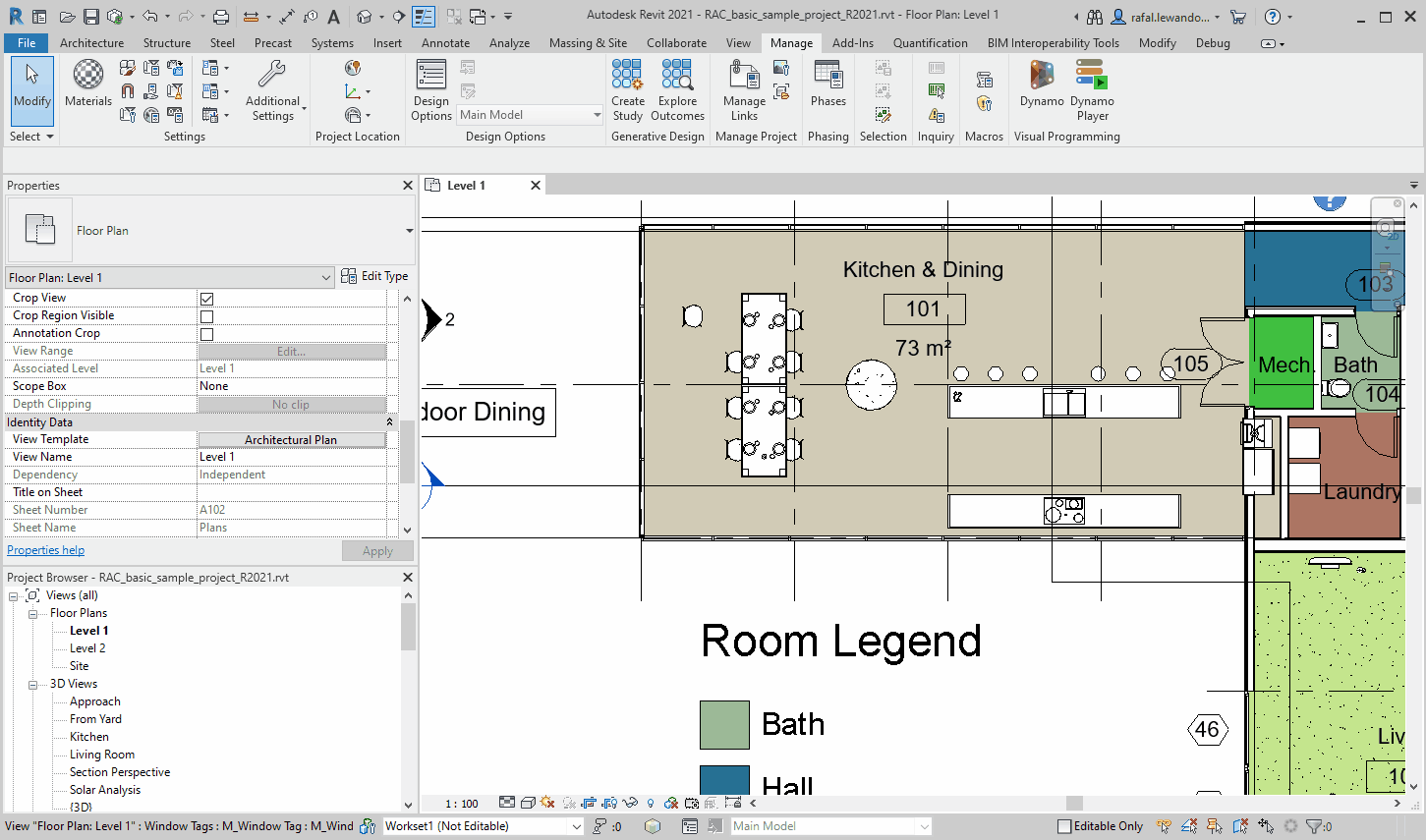Select the Sun Path toggle on view bar
1426x840 pixels.
549,803
